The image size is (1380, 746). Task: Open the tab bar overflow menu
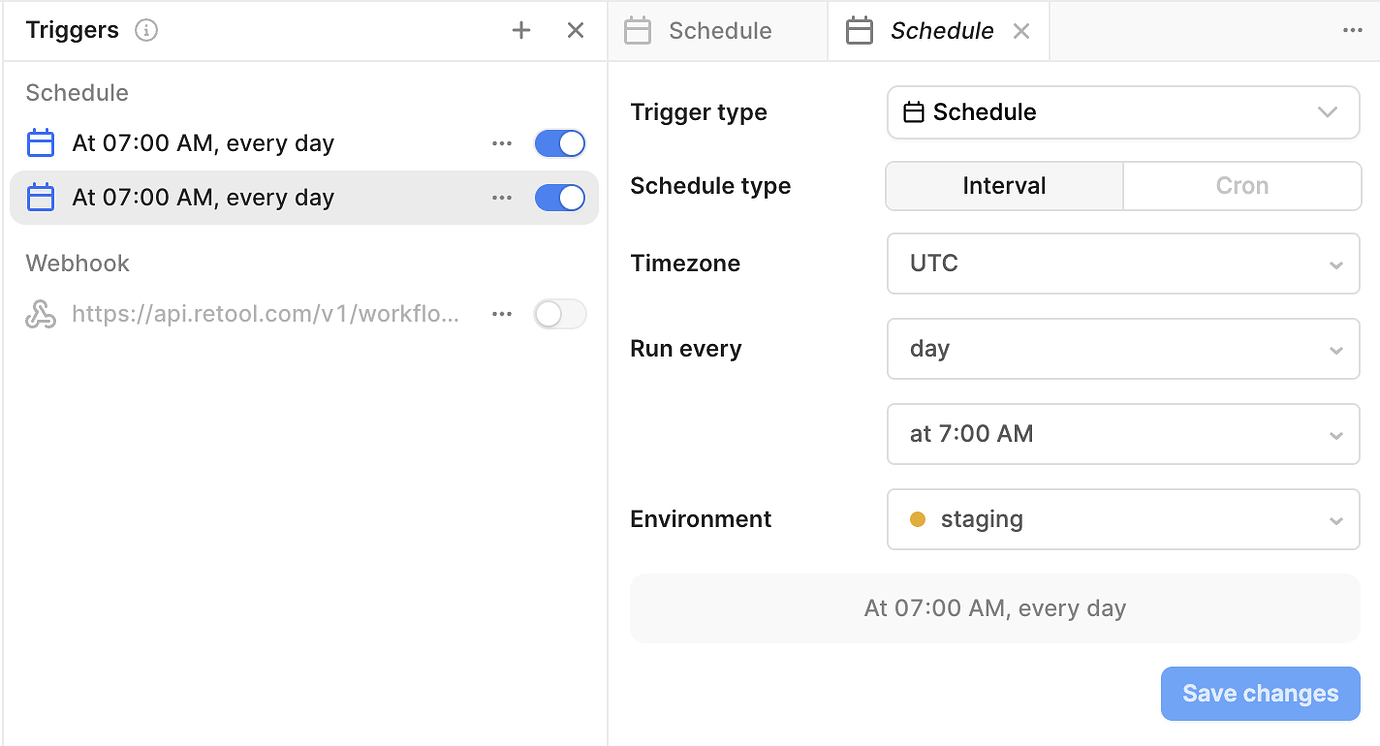(1352, 31)
